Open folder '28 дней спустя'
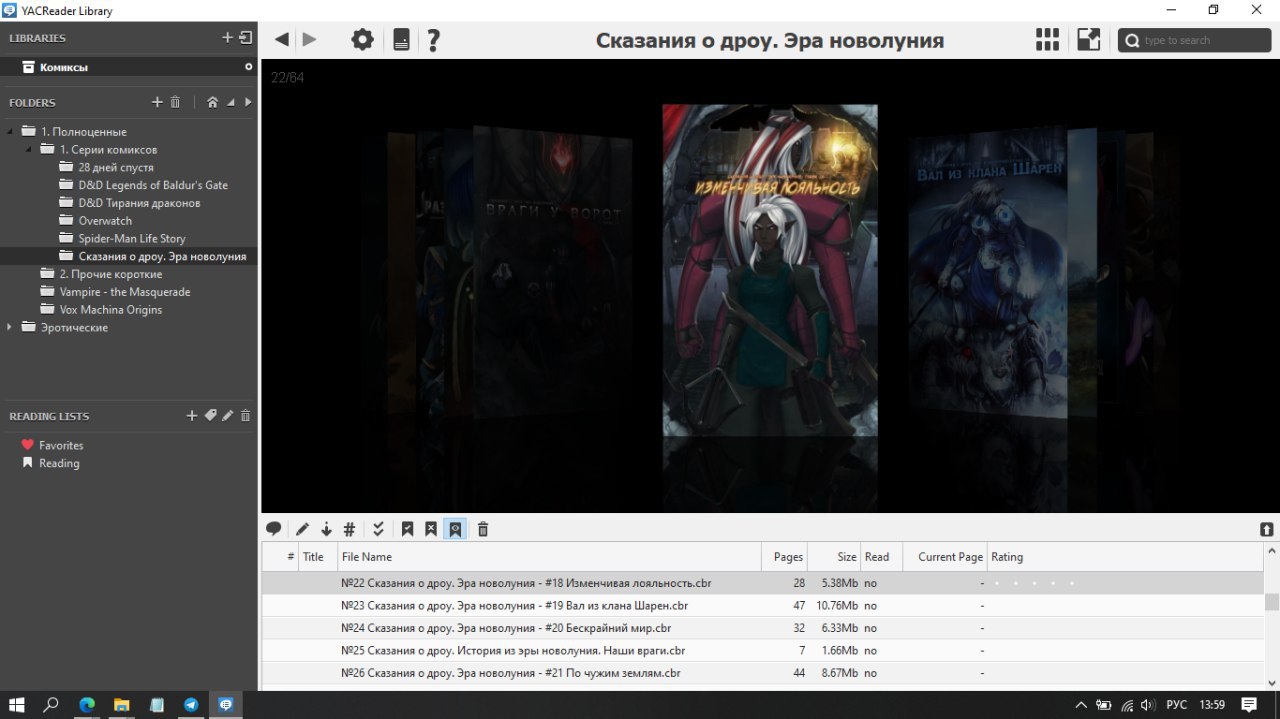 pos(116,167)
